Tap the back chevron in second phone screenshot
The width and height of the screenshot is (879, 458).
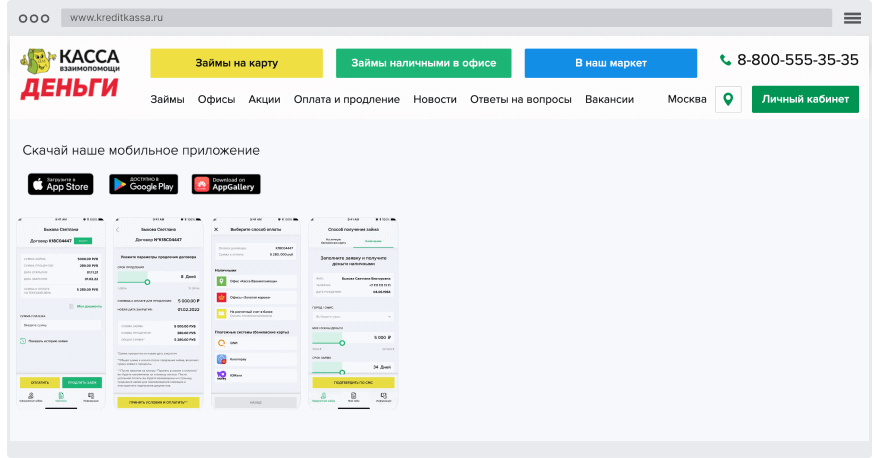click(118, 230)
